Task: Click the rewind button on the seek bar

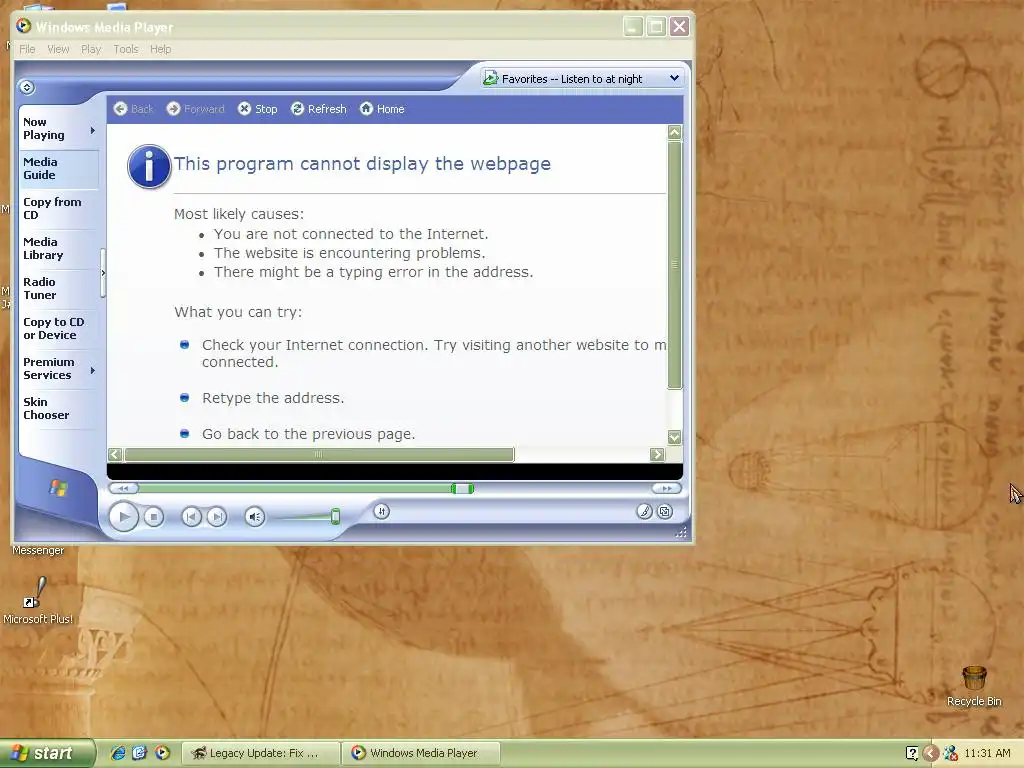Action: 123,488
